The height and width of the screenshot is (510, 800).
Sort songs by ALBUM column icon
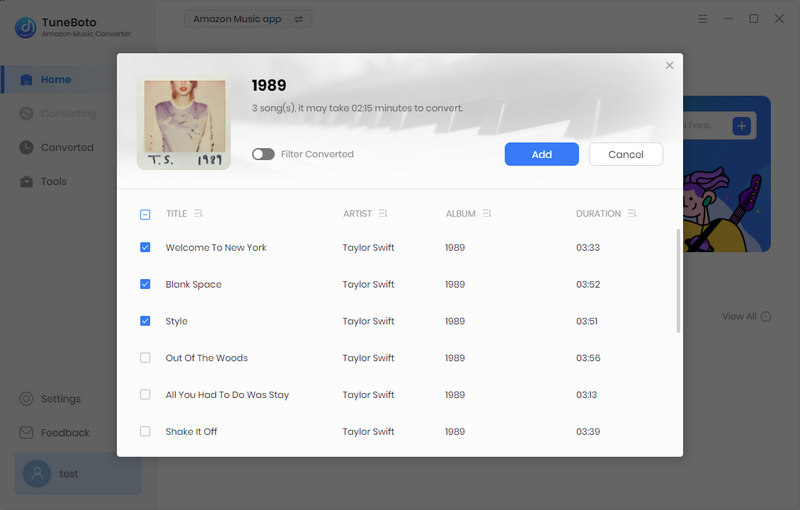487,213
